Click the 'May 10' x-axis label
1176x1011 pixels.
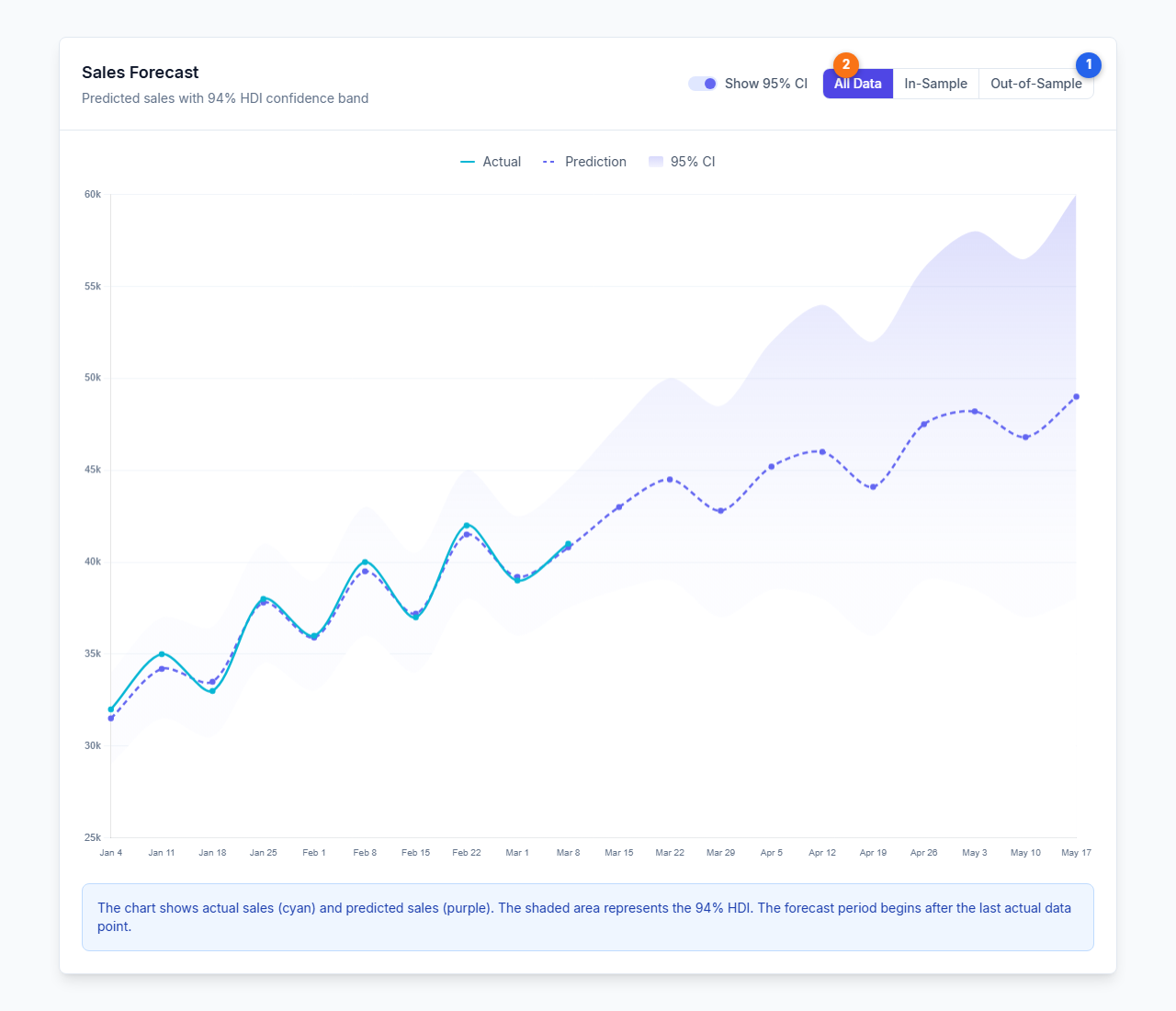1025,853
